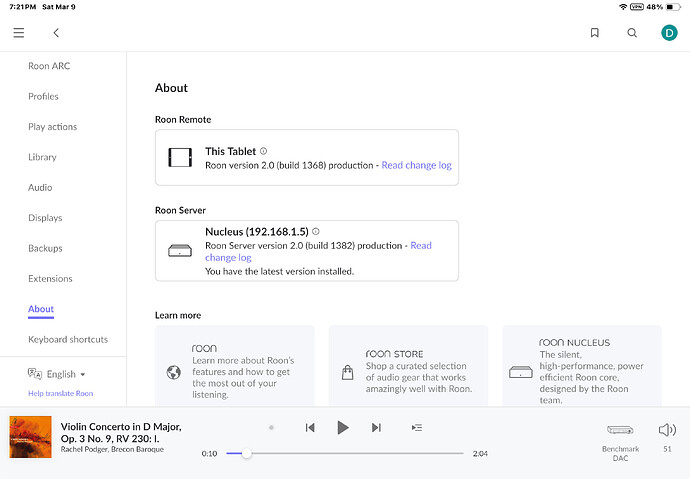Image resolution: width=690 pixels, height=479 pixels.
Task: Read change log for Roon Remote
Action: pos(416,165)
